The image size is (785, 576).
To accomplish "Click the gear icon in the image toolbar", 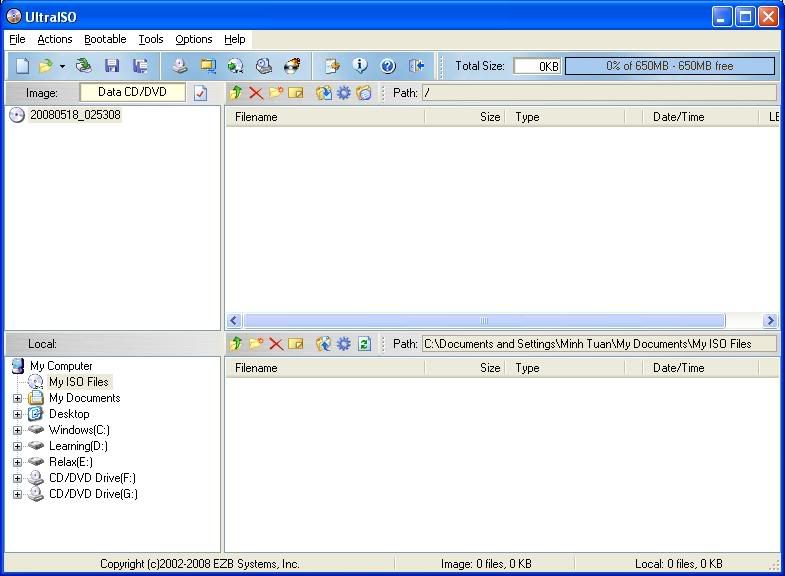I will point(343,93).
